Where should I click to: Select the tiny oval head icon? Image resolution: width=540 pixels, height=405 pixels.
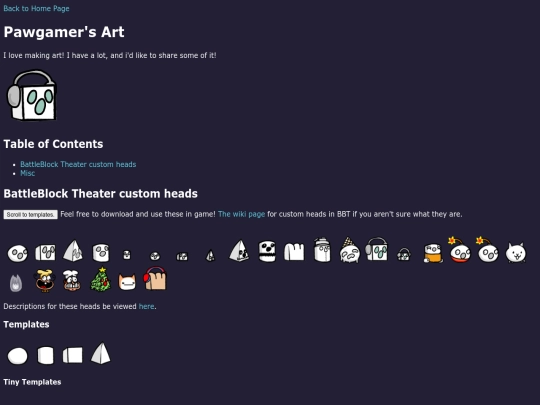(x=155, y=256)
